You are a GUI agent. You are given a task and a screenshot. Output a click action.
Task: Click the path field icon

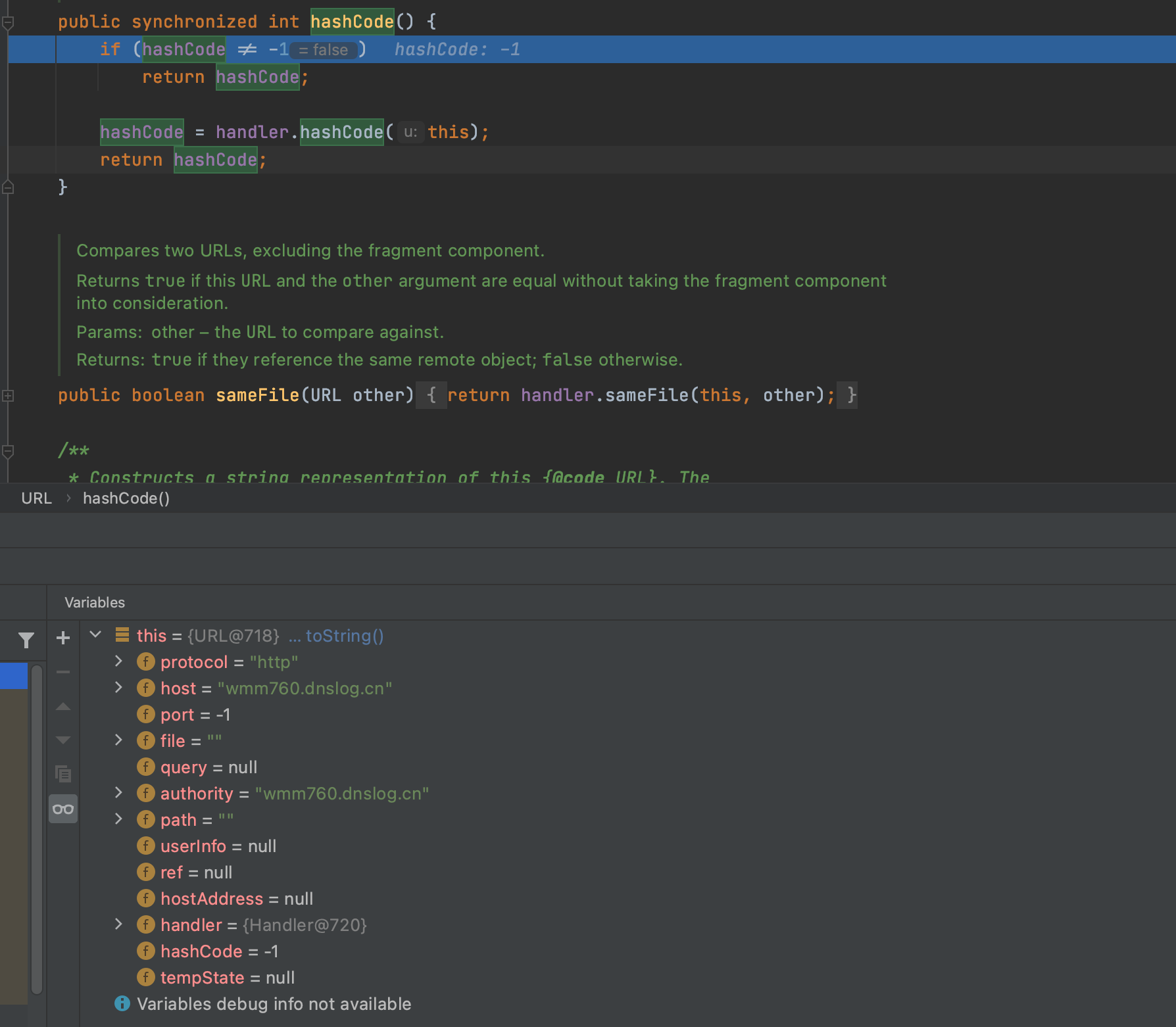(145, 819)
